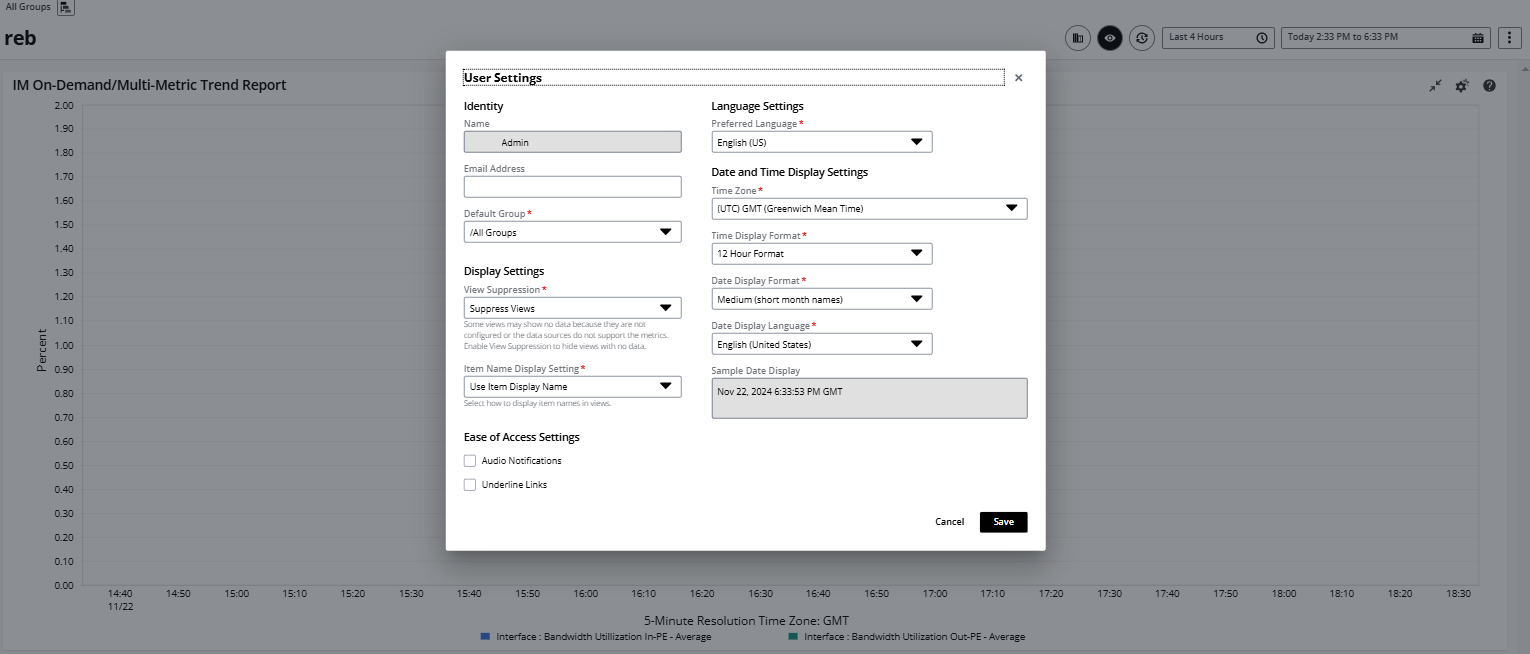Open the View Suppression dropdown
This screenshot has height=654, width=1530.
tap(572, 308)
